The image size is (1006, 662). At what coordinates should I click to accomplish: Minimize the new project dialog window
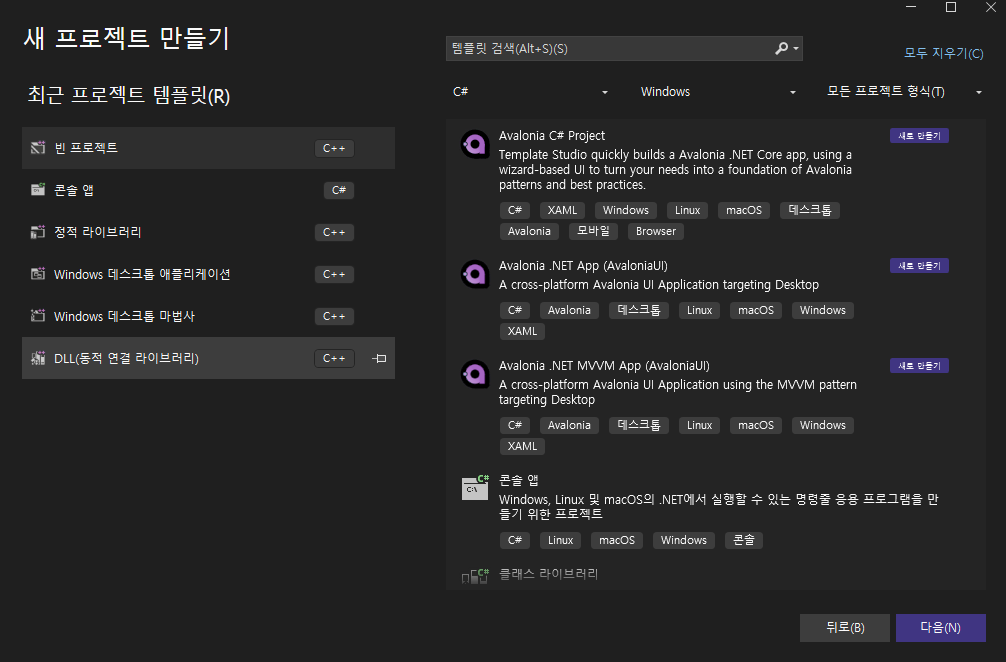click(x=910, y=7)
